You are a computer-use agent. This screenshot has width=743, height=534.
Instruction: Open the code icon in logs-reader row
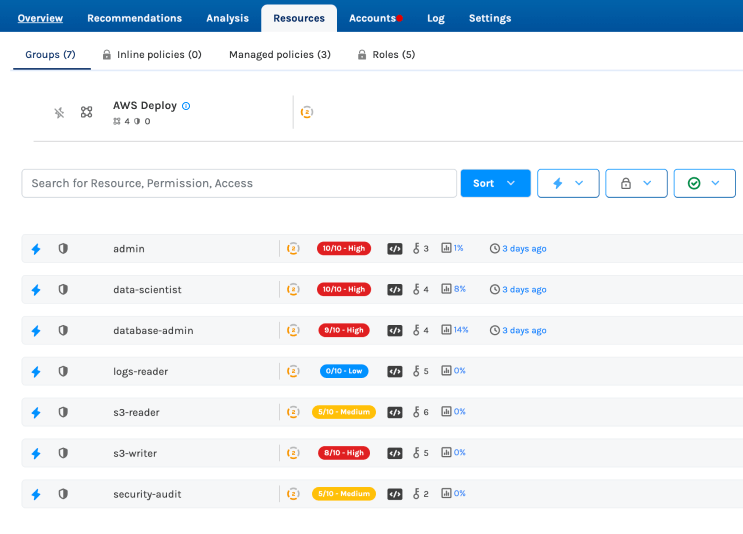pos(395,371)
